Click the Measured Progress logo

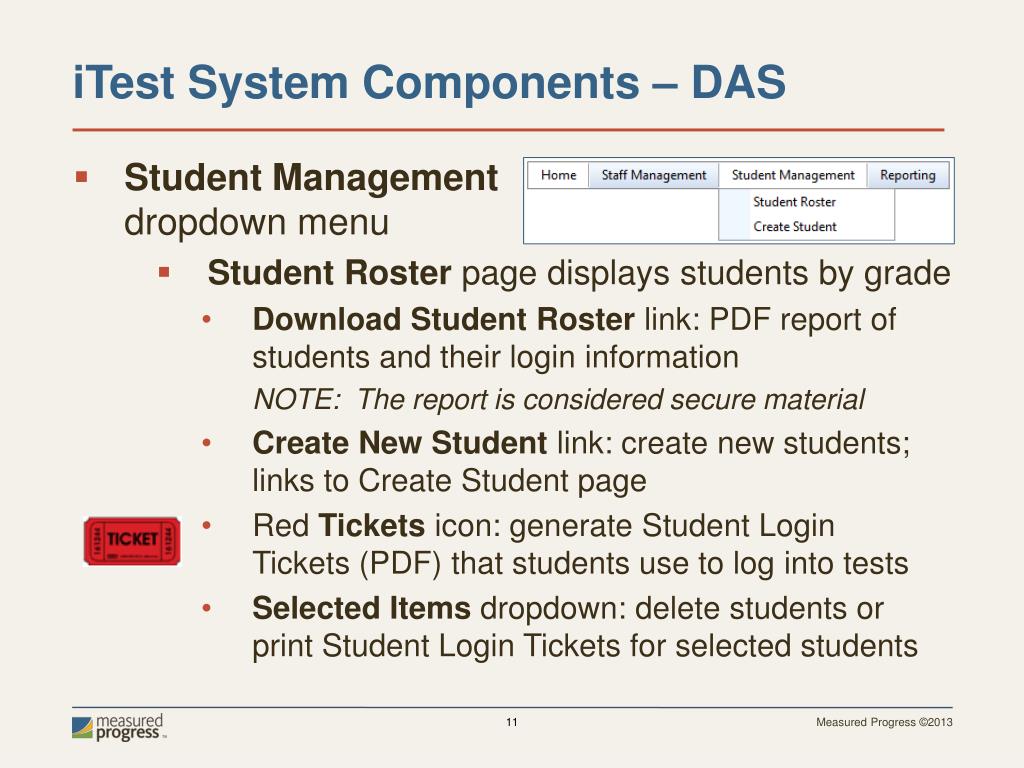pos(120,727)
